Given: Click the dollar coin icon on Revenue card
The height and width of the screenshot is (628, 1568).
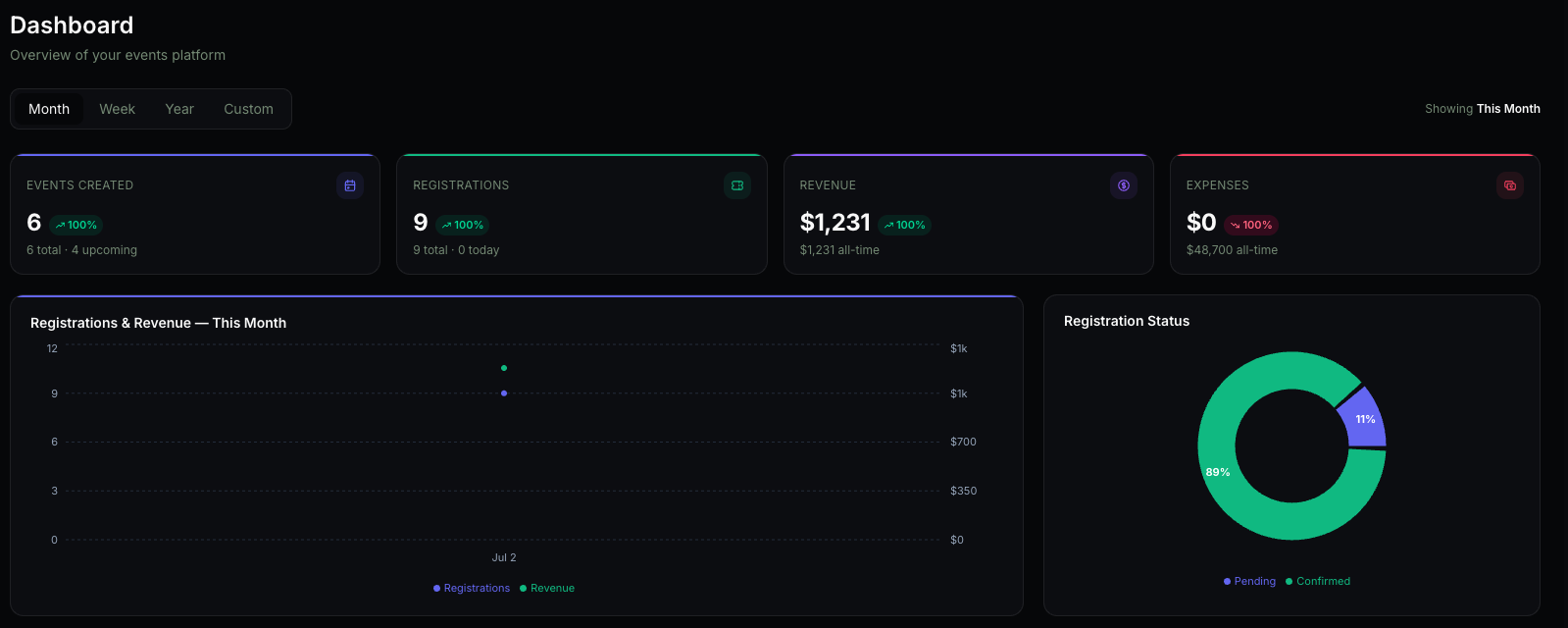Looking at the screenshot, I should pyautogui.click(x=1124, y=185).
